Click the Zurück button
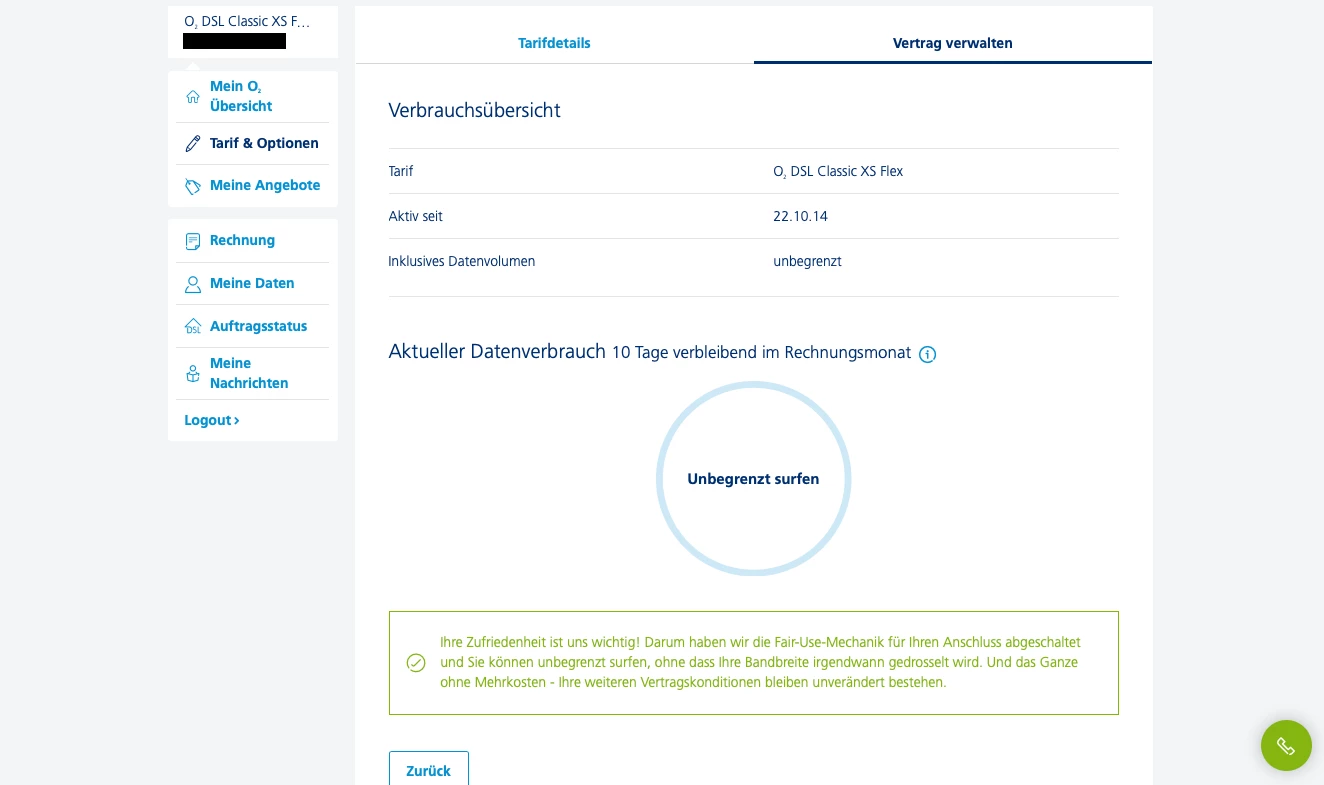The height and width of the screenshot is (785, 1324). (x=429, y=771)
